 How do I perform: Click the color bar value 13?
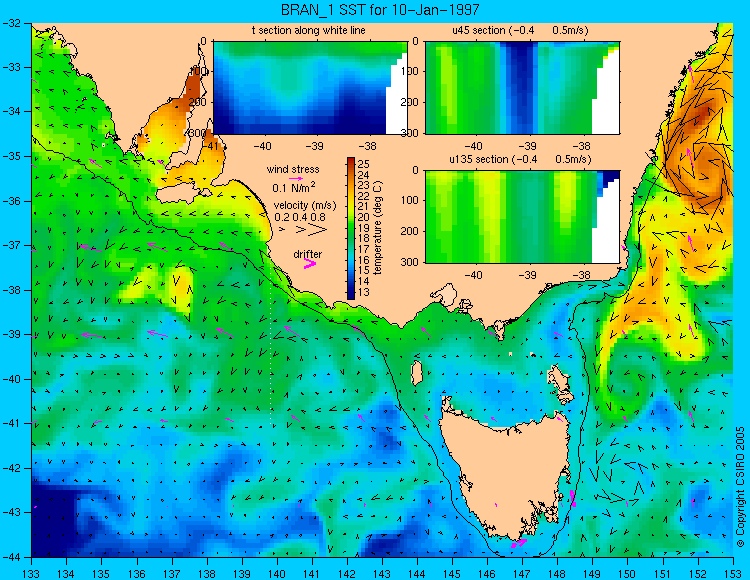[x=364, y=292]
